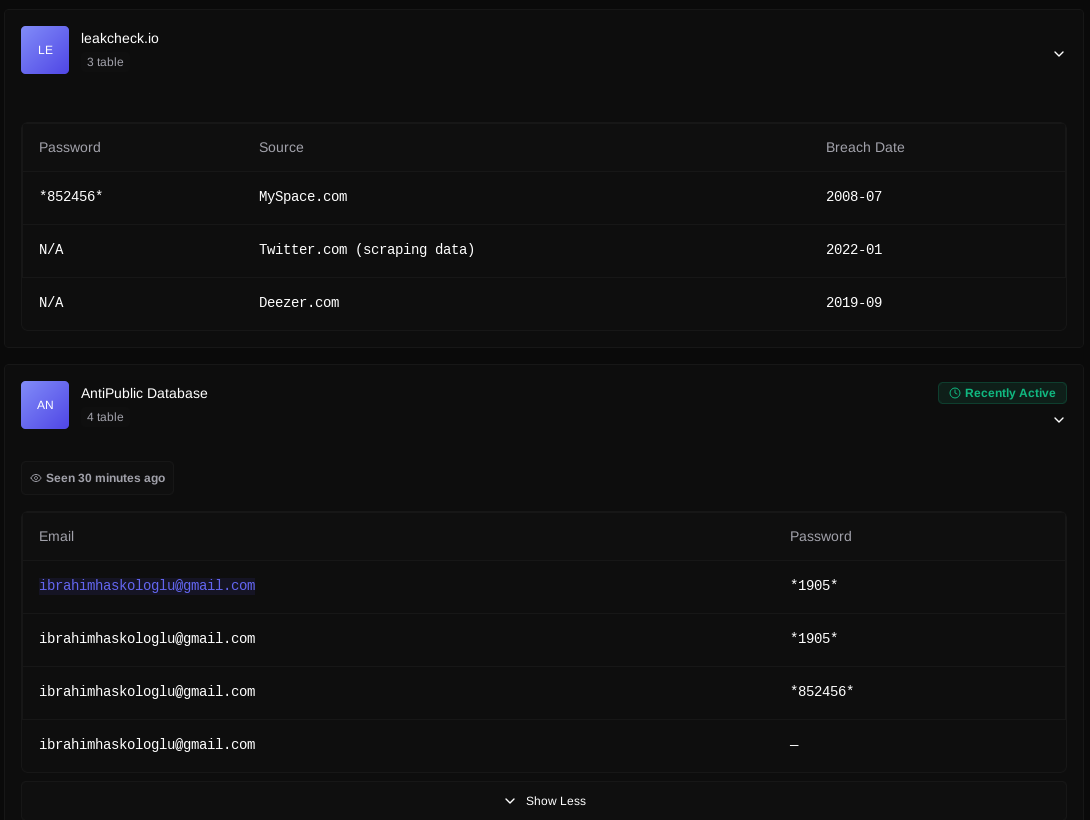1090x820 pixels.
Task: Select the MySpace.com source row
Action: pyautogui.click(x=303, y=197)
